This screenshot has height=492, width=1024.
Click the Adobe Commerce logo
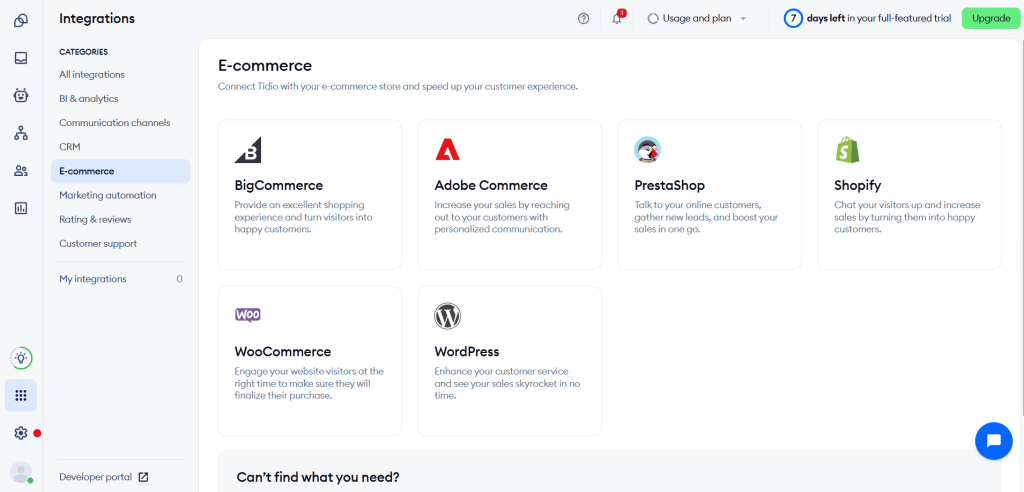(x=448, y=150)
